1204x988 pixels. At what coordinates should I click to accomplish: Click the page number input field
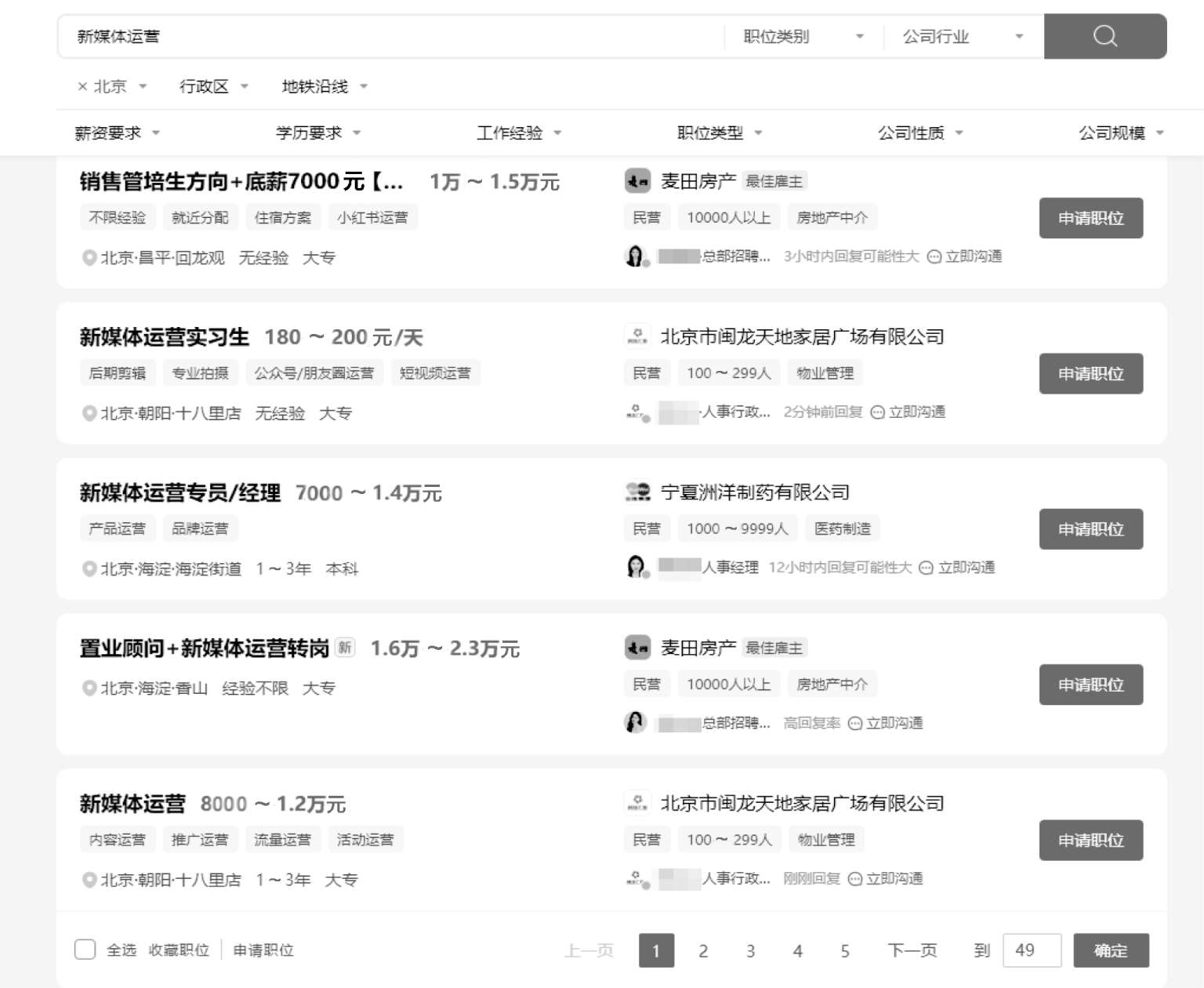pos(1032,950)
